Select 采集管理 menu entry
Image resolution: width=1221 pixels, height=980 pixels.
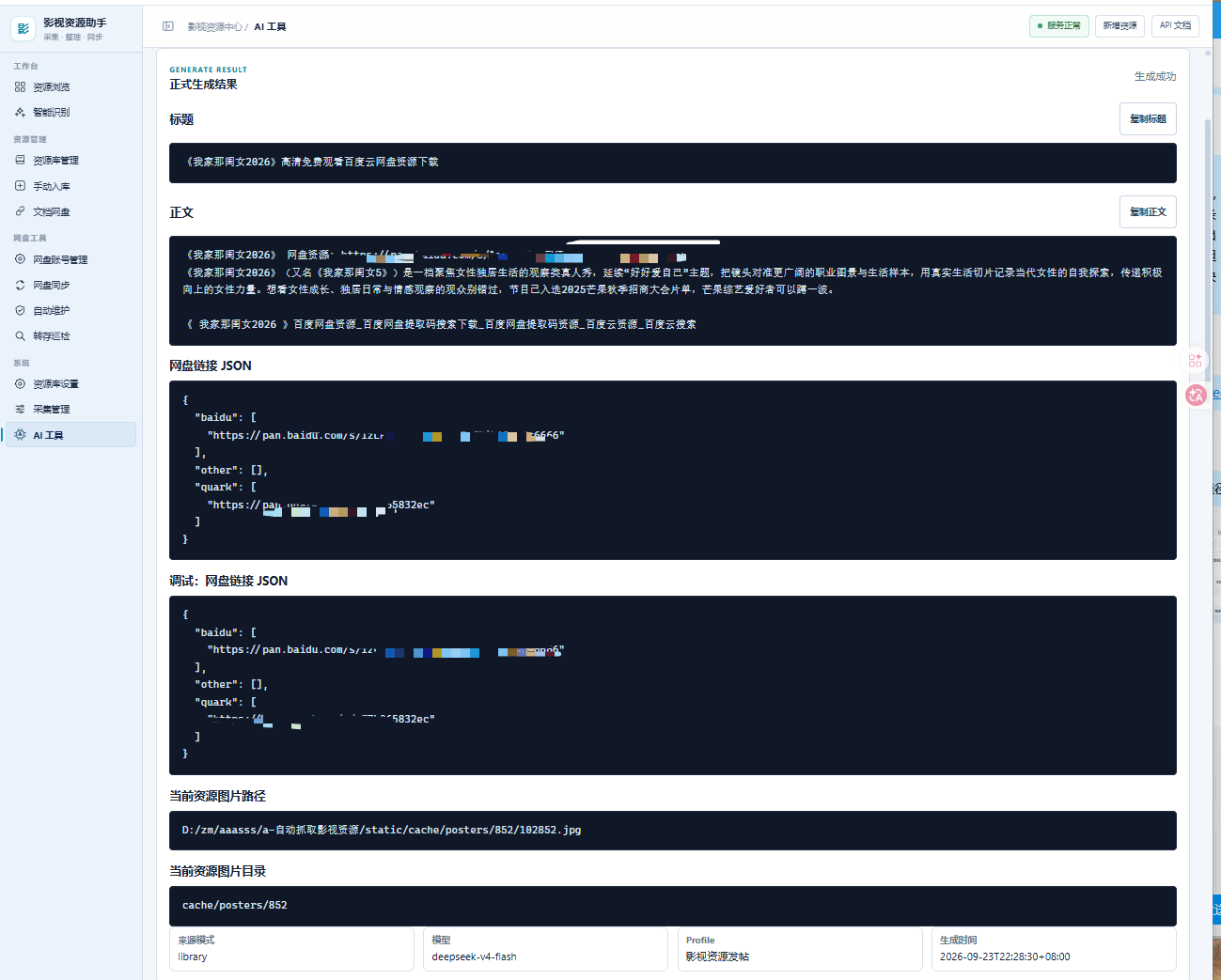click(71, 410)
